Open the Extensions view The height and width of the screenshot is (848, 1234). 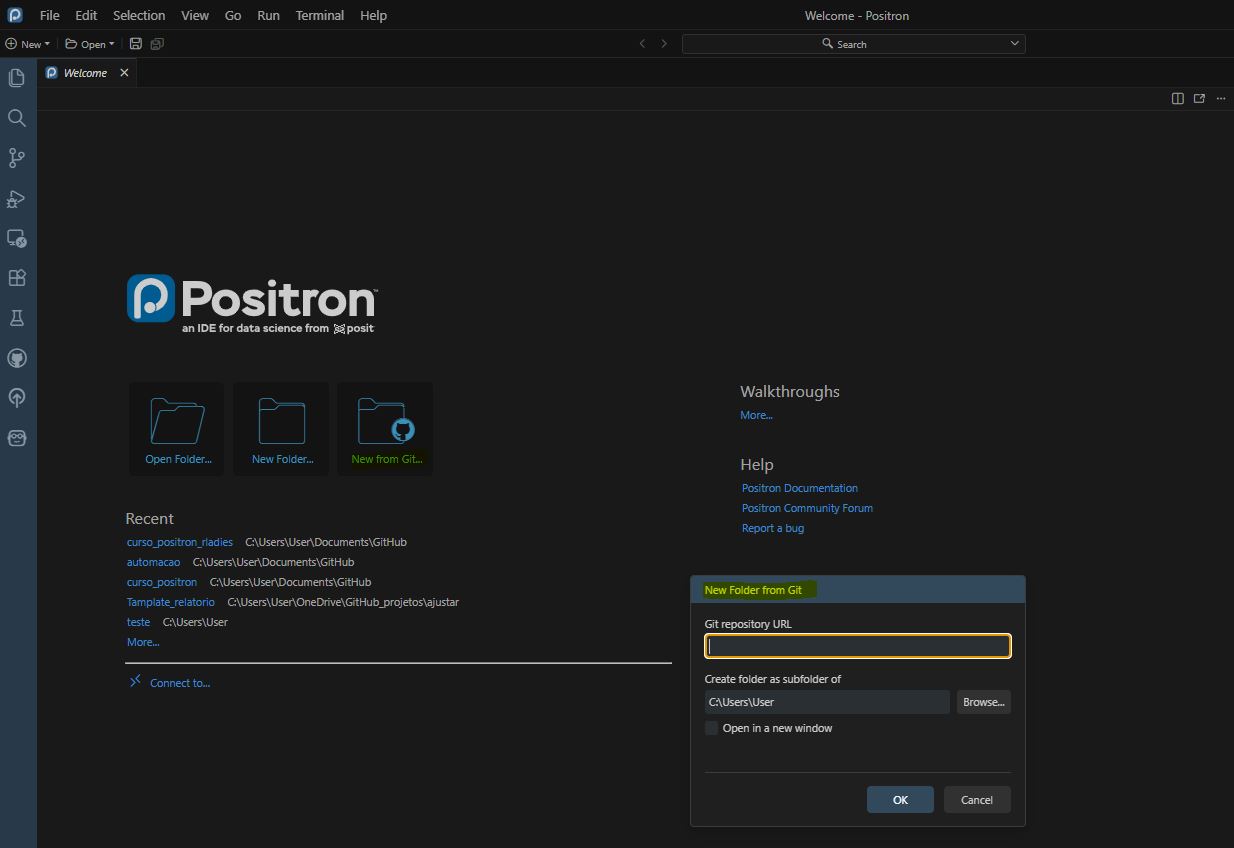click(16, 278)
